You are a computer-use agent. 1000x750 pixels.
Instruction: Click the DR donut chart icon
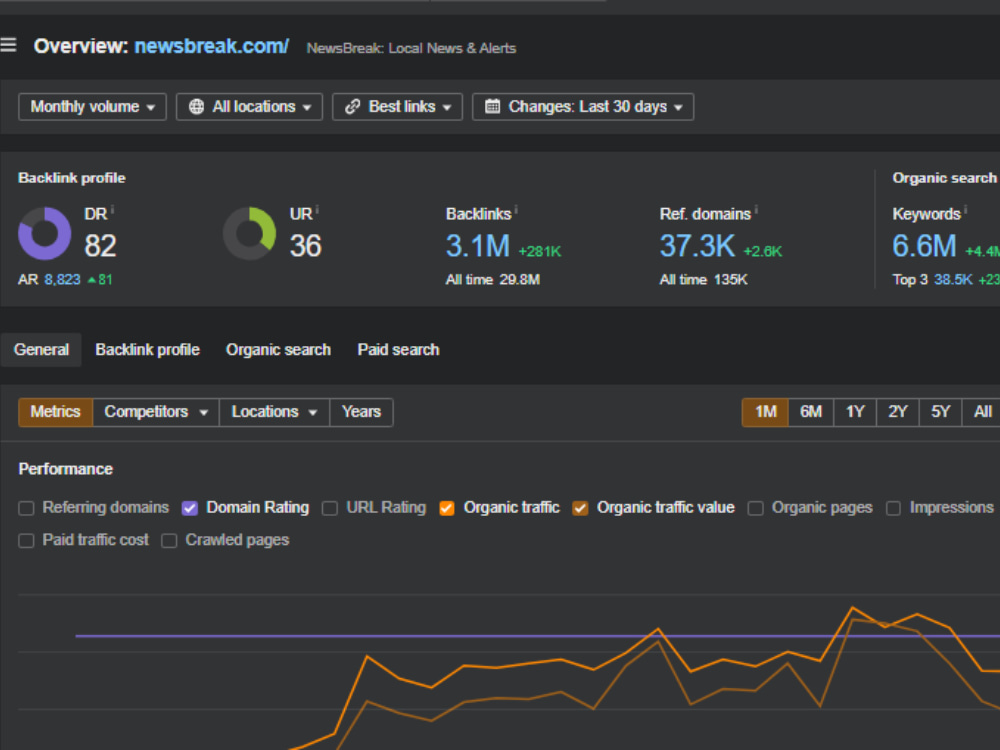[x=44, y=233]
